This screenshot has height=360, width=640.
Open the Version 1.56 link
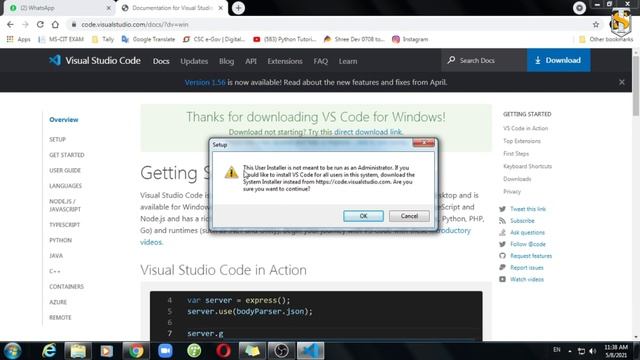pos(205,82)
